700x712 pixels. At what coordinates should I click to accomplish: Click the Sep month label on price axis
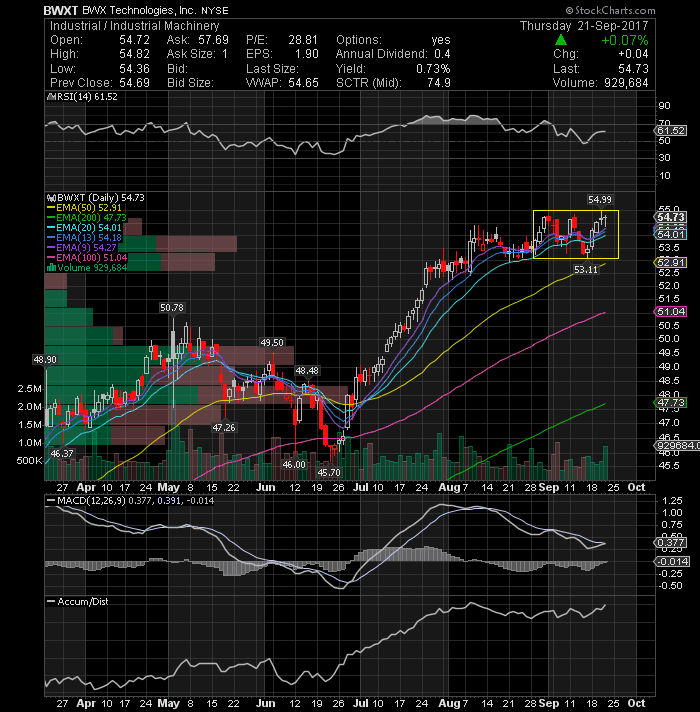tap(548, 487)
